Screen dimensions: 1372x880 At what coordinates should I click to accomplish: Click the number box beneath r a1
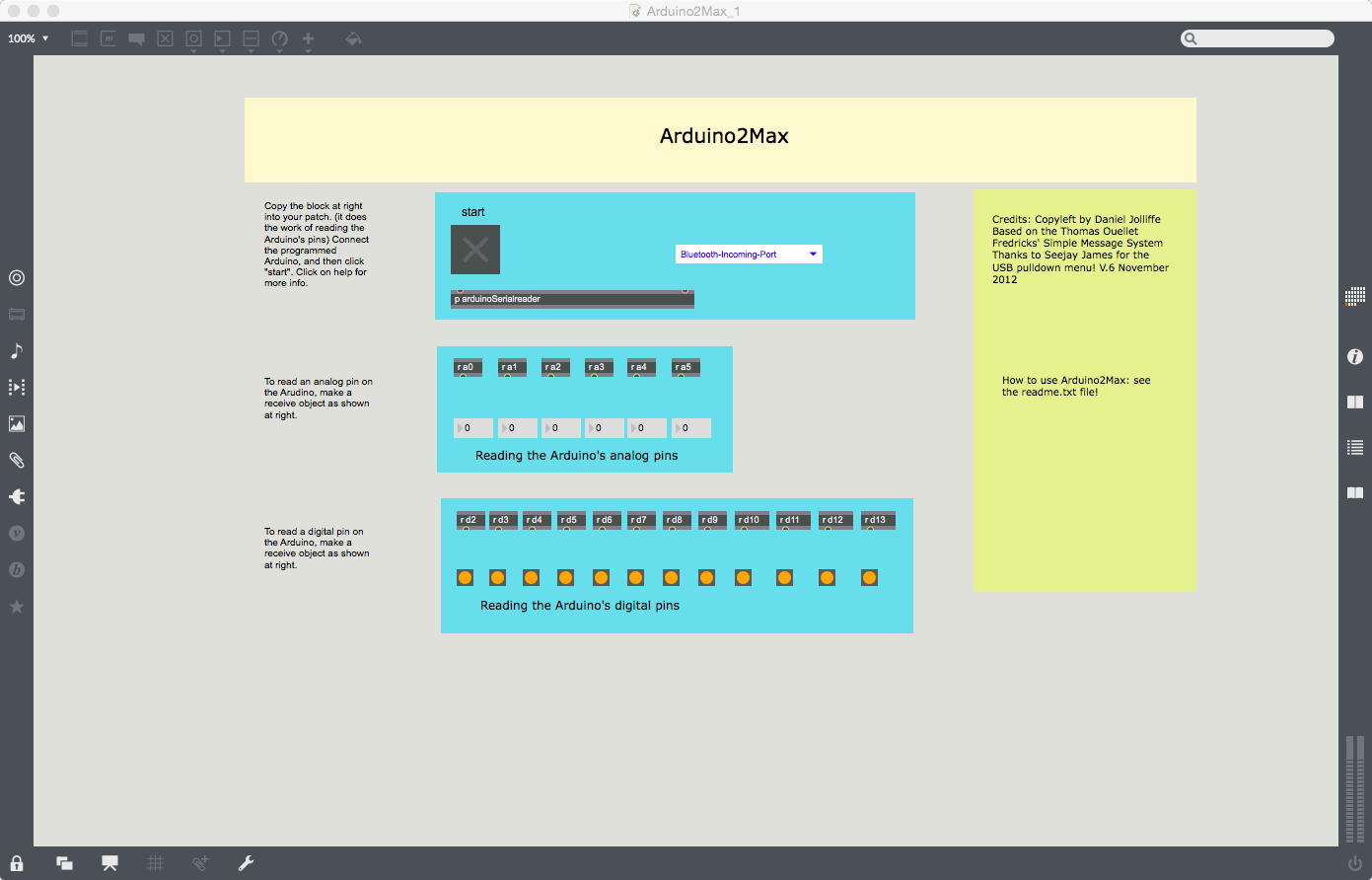click(518, 428)
